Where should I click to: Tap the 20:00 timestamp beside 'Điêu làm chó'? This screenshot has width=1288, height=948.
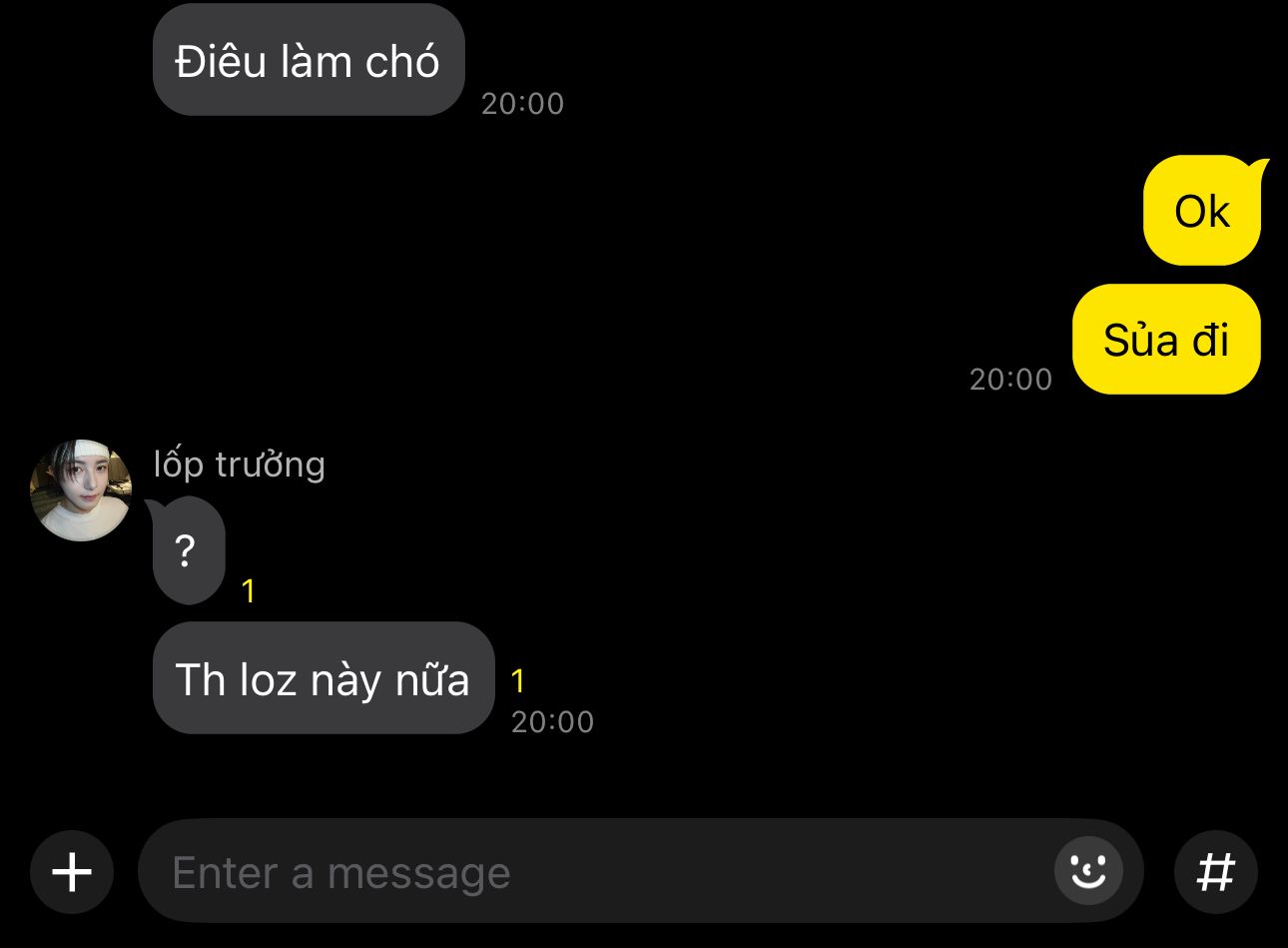tap(522, 104)
